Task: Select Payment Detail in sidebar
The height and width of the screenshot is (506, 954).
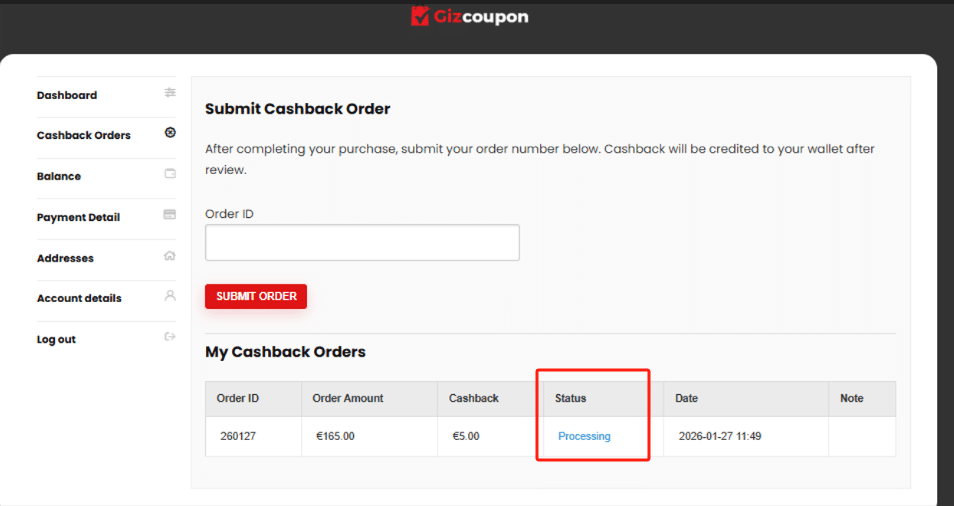Action: (78, 217)
